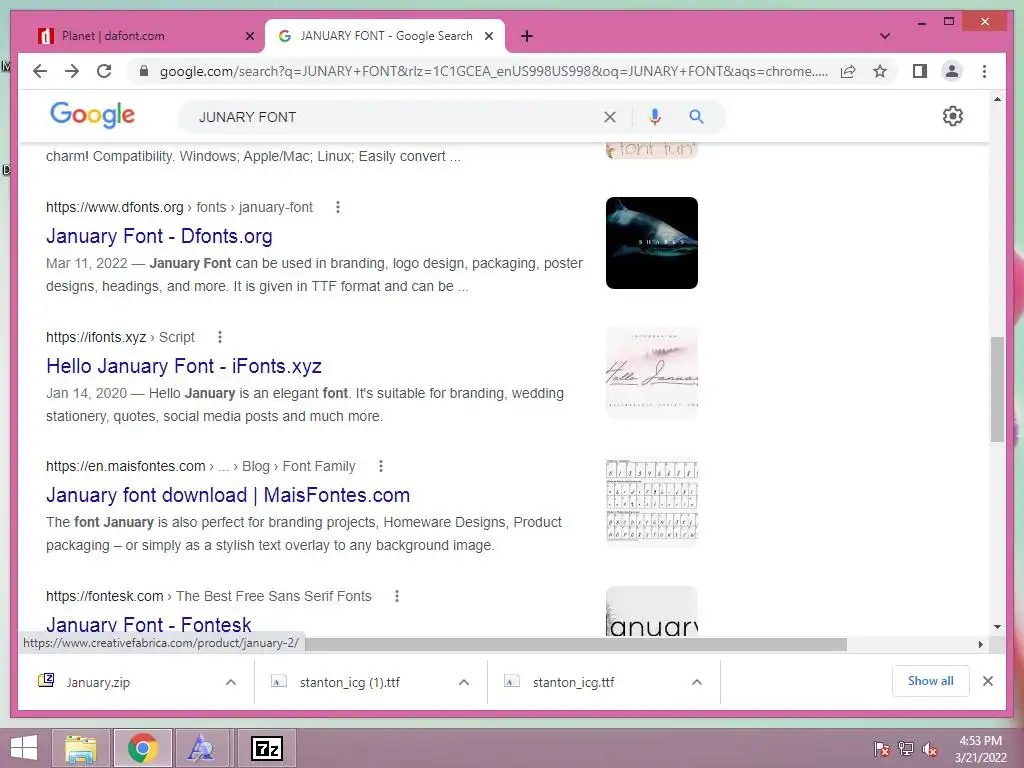The width and height of the screenshot is (1024, 768).
Task: Click scroll right arrow
Action: [980, 645]
